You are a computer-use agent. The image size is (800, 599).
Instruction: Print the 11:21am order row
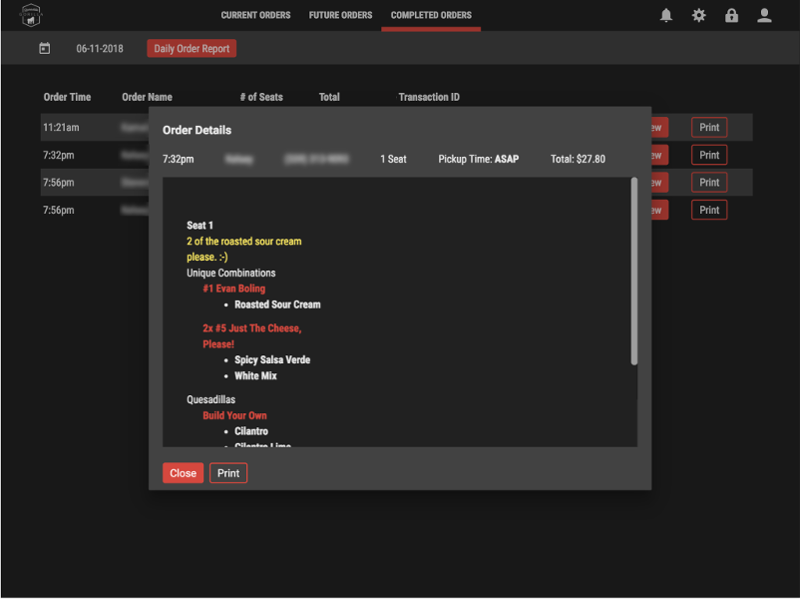[709, 128]
